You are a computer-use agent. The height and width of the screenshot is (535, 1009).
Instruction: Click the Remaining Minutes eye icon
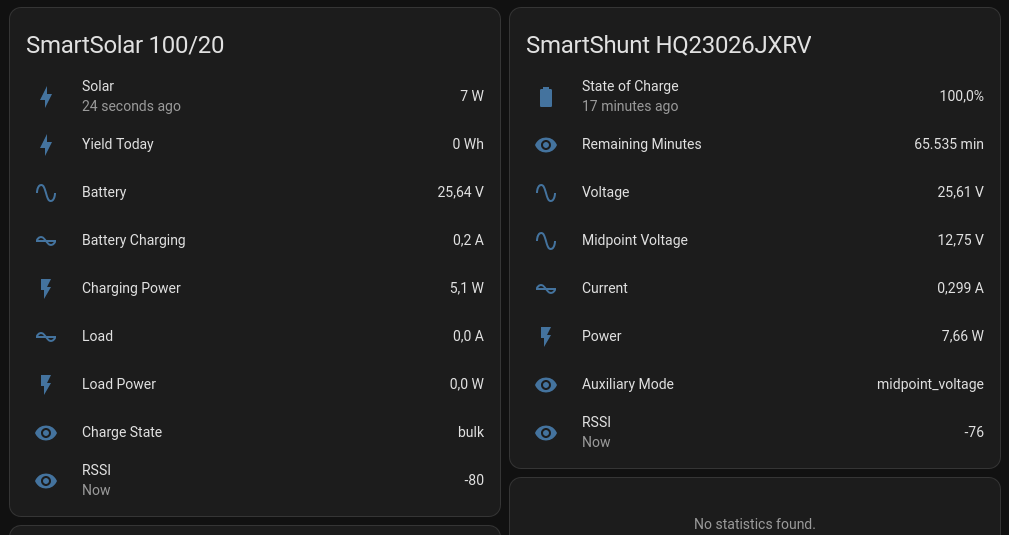[x=546, y=145]
